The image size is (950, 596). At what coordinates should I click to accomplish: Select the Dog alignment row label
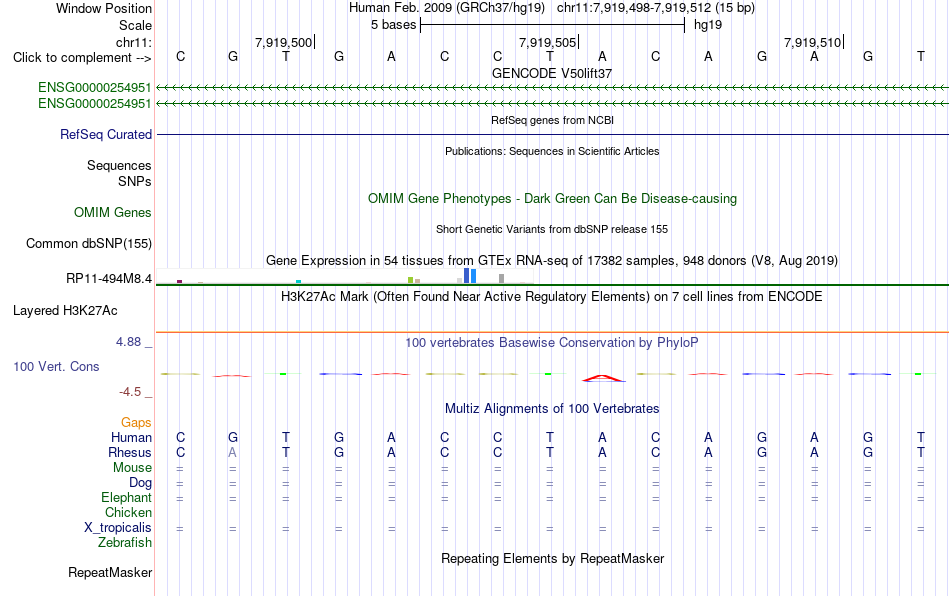[141, 483]
